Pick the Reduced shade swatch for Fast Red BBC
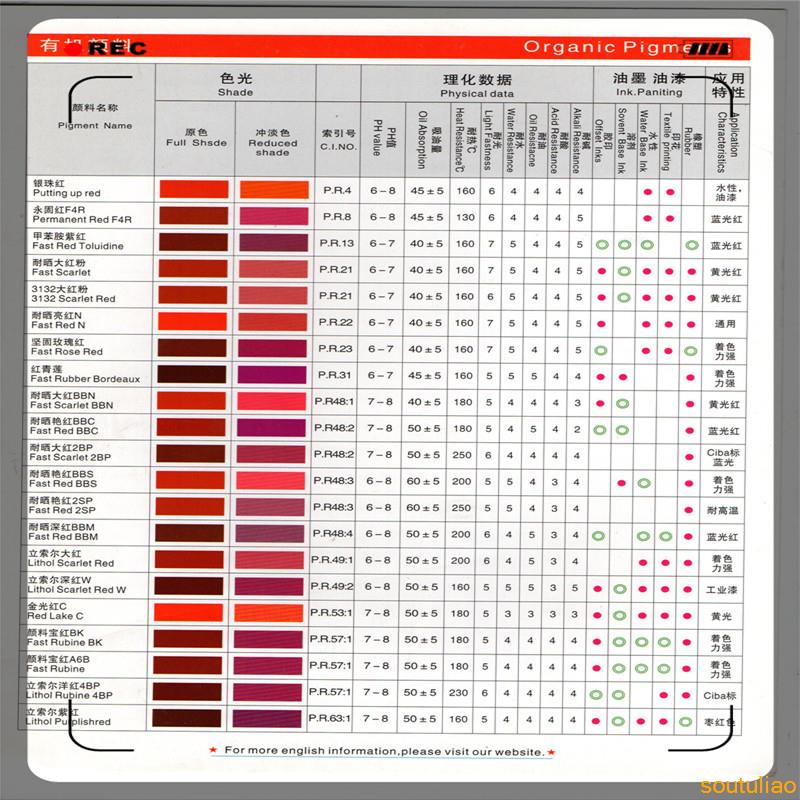This screenshot has height=800, width=800. [x=271, y=428]
